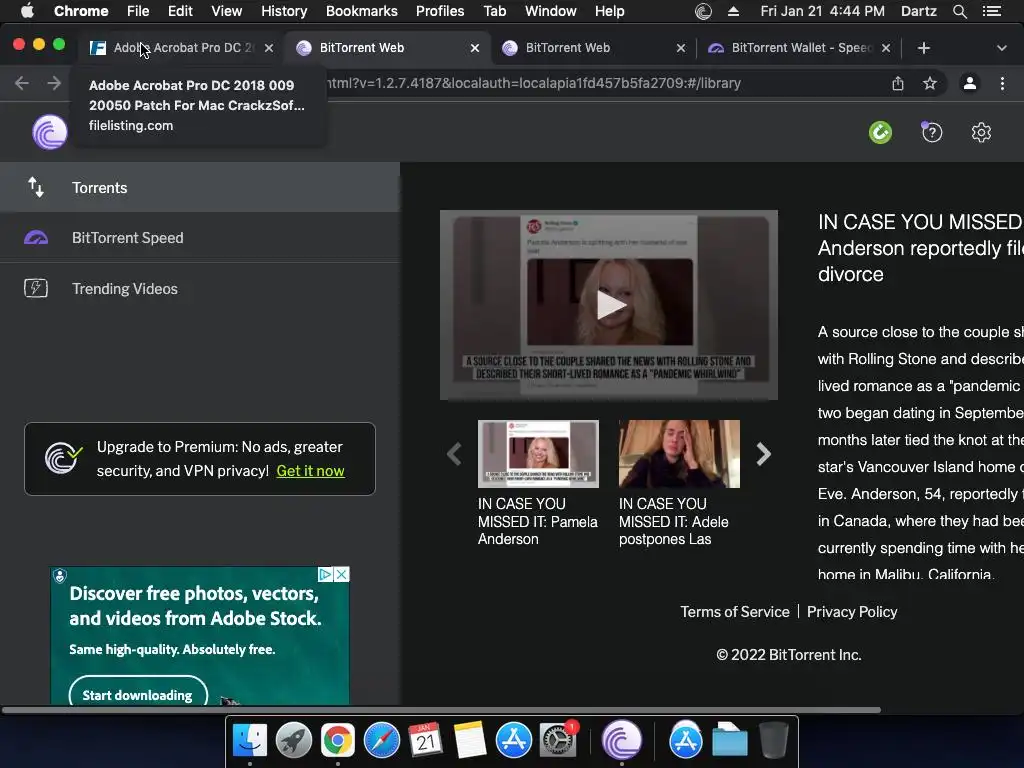Image resolution: width=1024 pixels, height=768 pixels.
Task: Go to next video carousel arrow
Action: (763, 453)
